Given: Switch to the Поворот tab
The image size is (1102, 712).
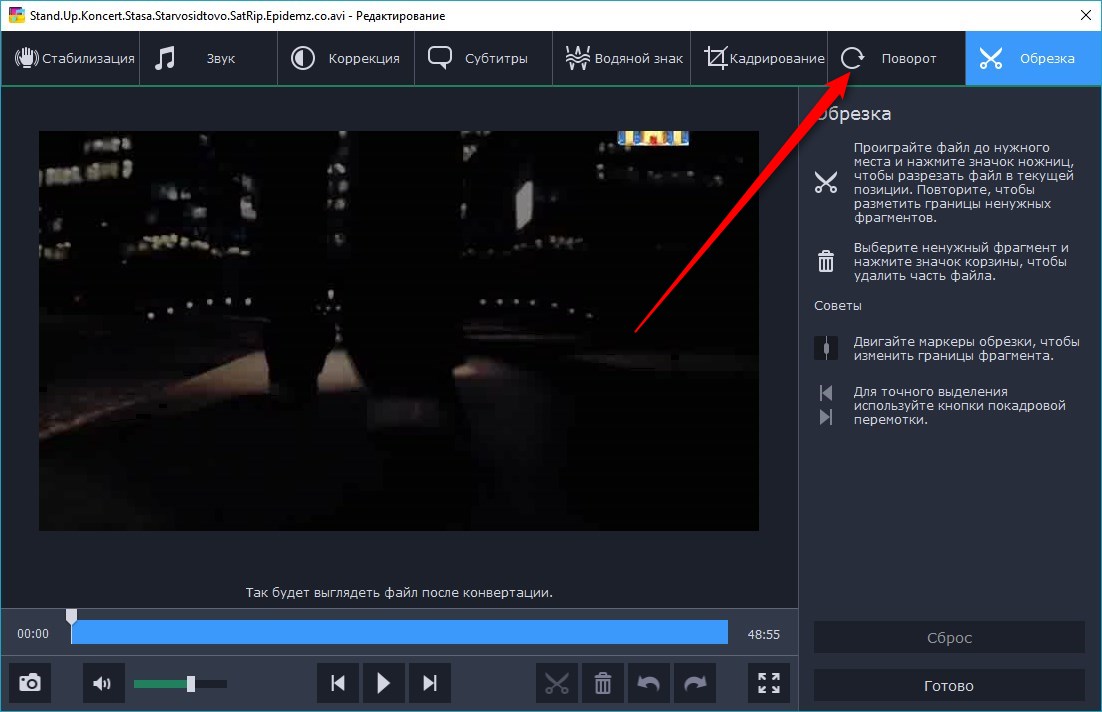Looking at the screenshot, I should pos(896,58).
